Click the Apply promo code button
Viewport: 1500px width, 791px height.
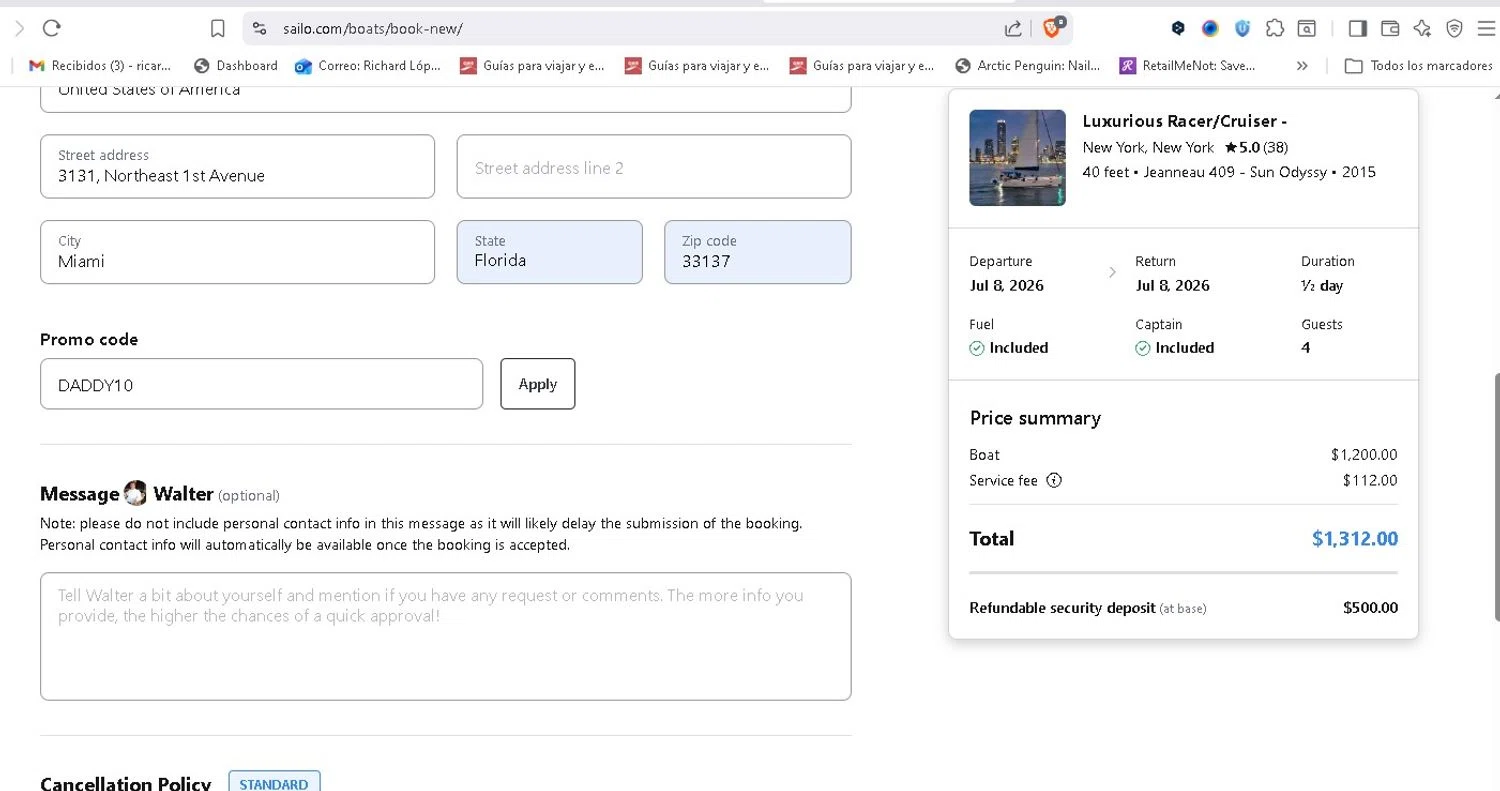pyautogui.click(x=538, y=384)
